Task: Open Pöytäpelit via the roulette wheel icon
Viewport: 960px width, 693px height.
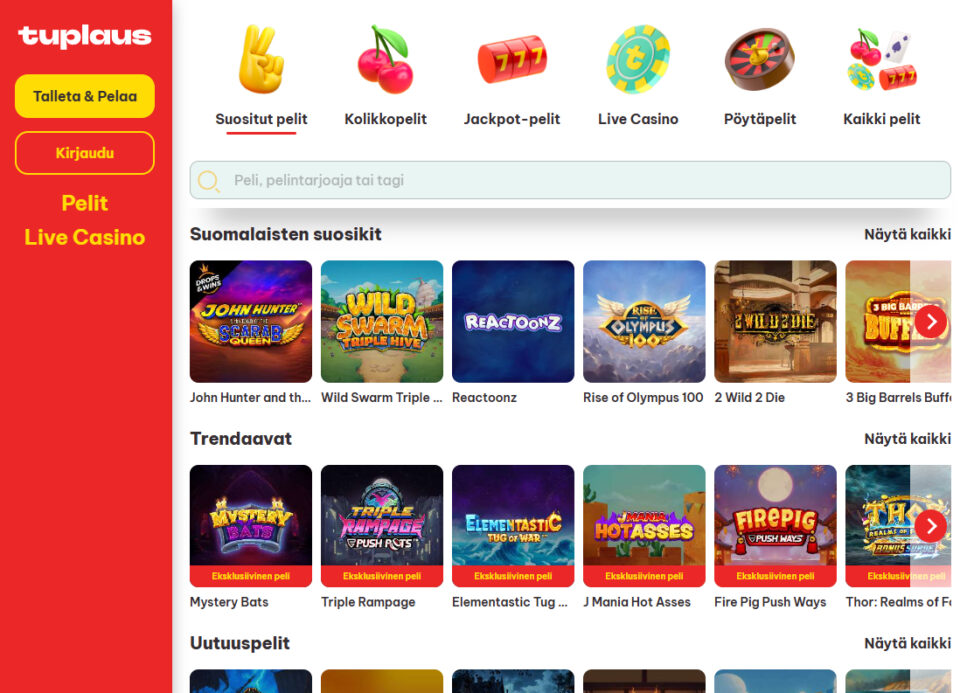Action: pos(760,59)
